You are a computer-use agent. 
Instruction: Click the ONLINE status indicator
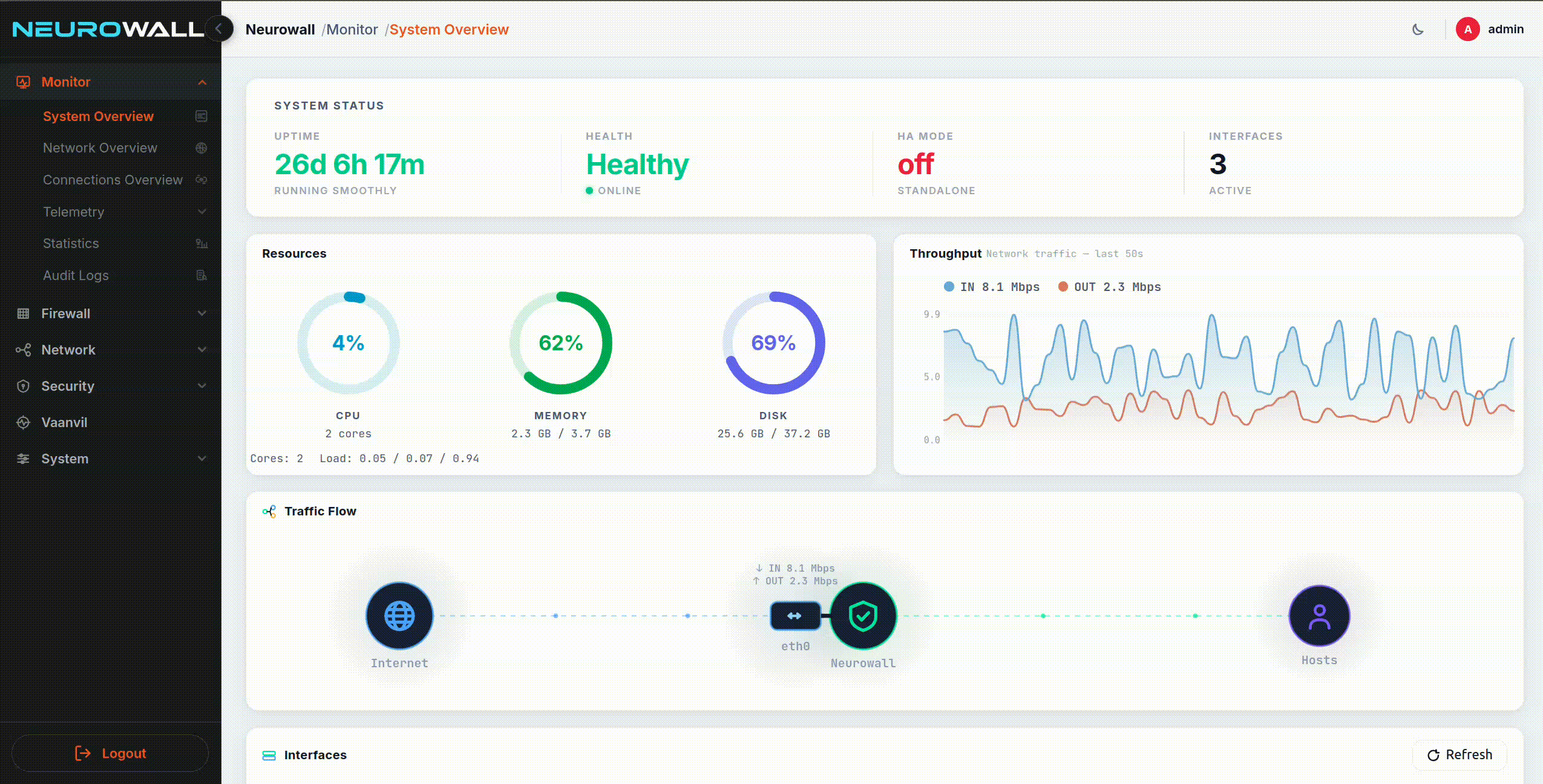(x=613, y=191)
